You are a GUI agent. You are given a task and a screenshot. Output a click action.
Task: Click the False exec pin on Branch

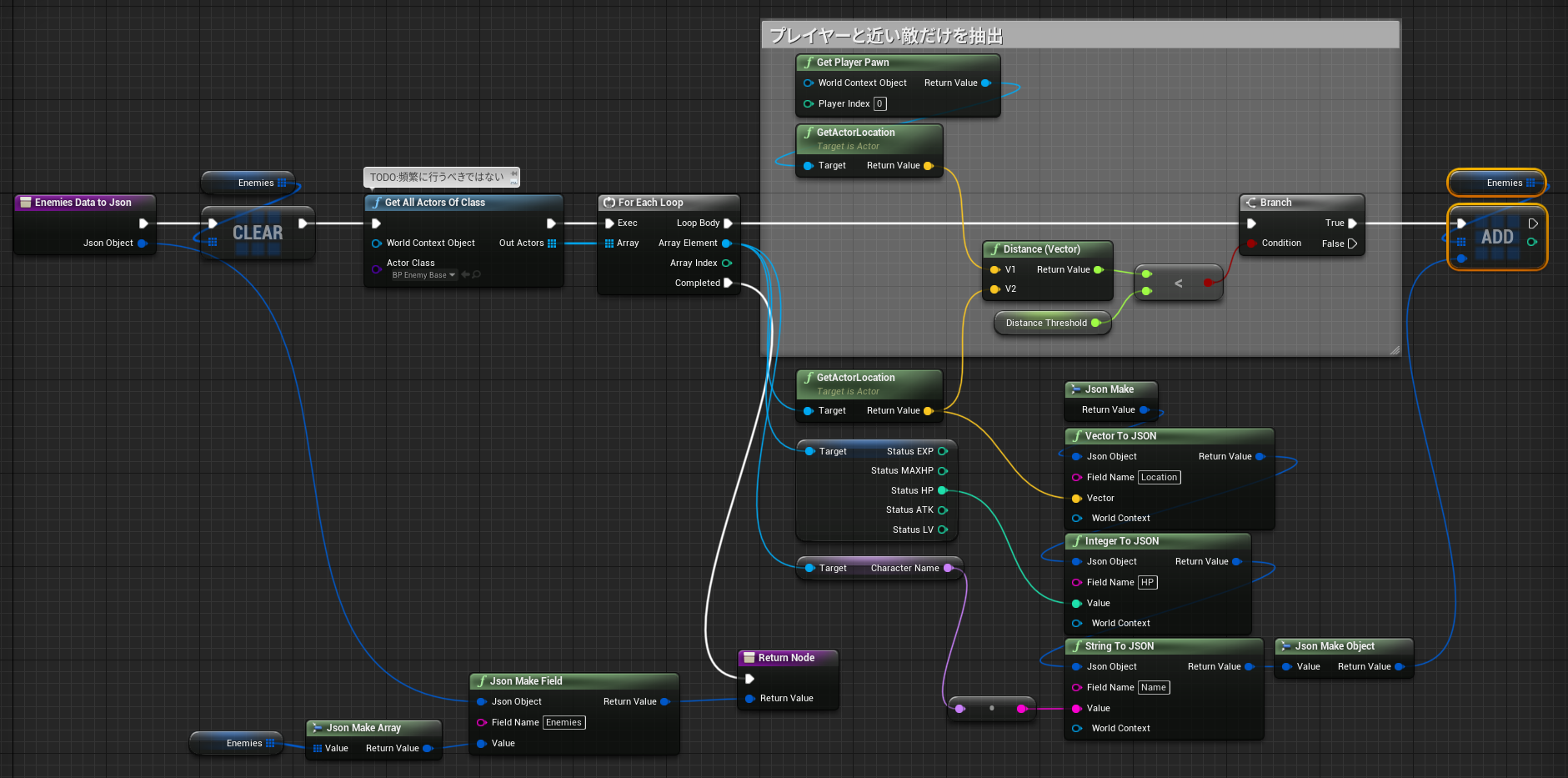point(1352,243)
